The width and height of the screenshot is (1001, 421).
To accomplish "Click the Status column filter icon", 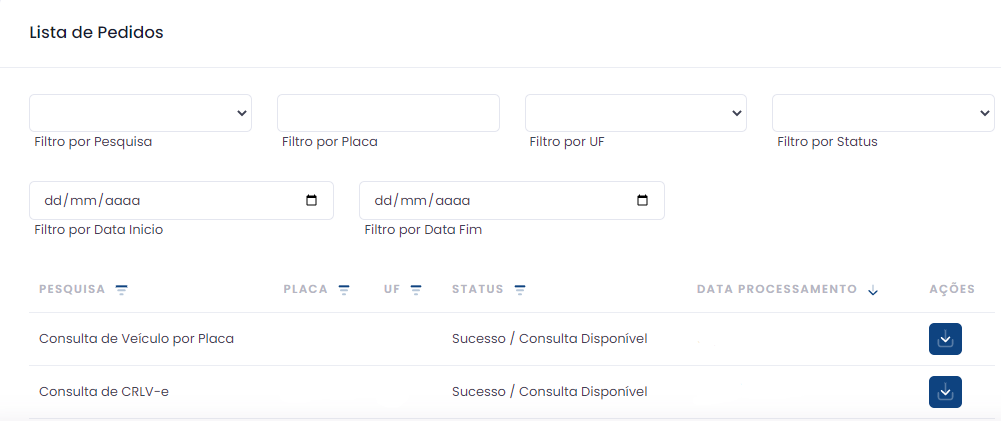I will (x=520, y=290).
